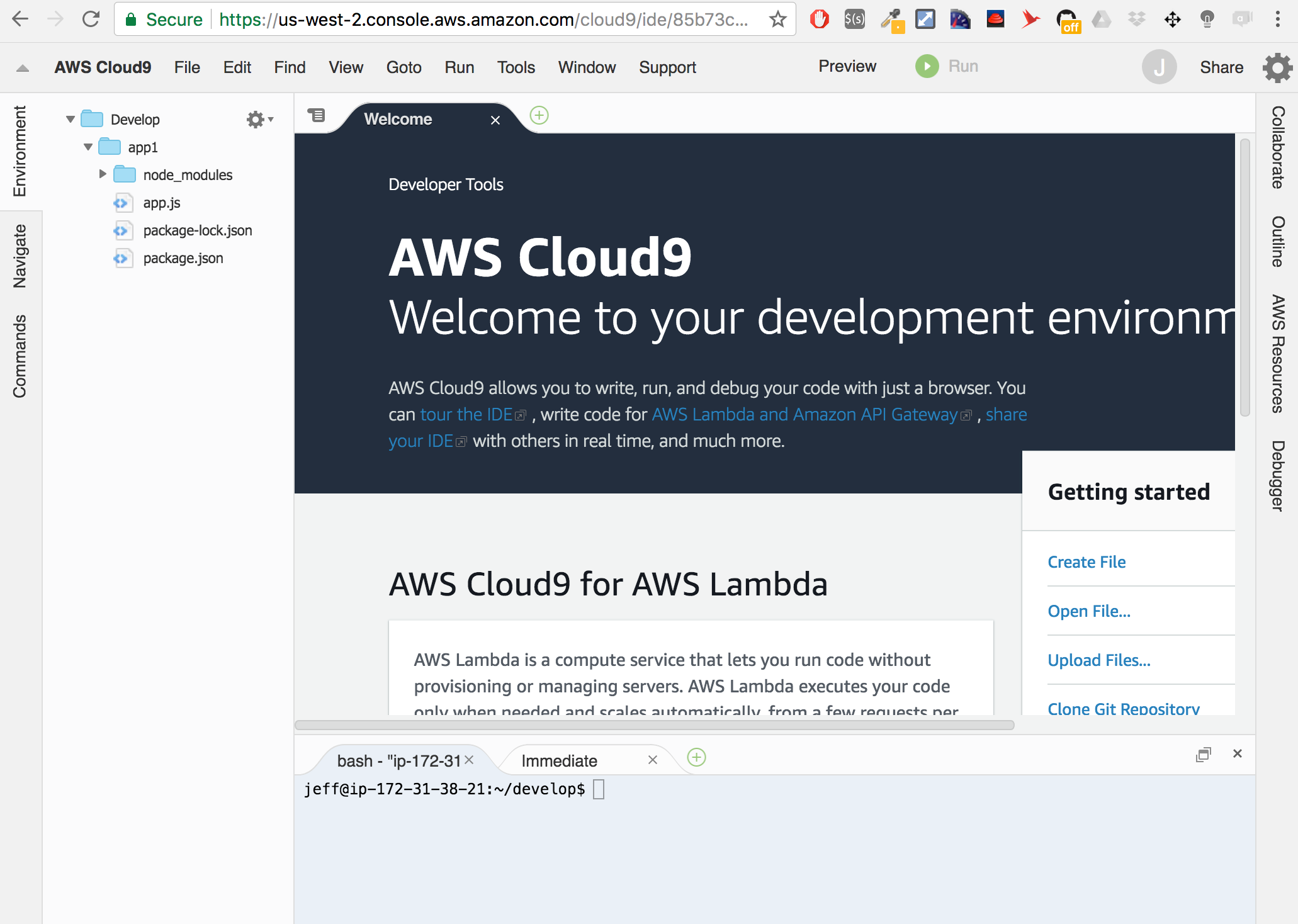
Task: Expand the node_modules folder
Action: (x=103, y=174)
